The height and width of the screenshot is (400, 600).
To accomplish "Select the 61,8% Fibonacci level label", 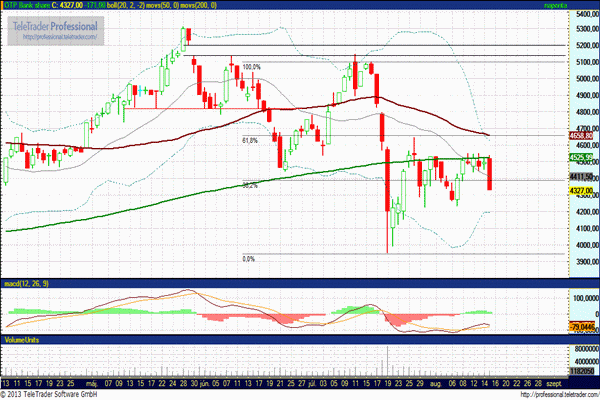I will tap(250, 141).
